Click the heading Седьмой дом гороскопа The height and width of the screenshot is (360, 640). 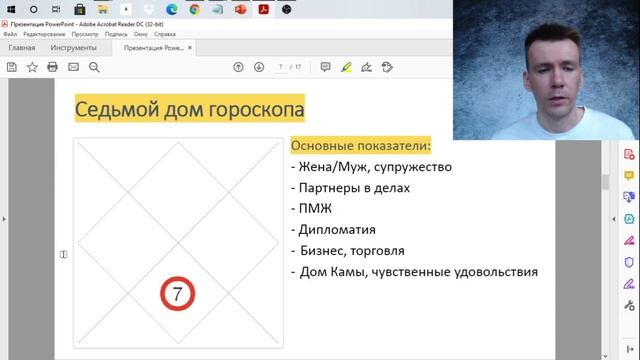pyautogui.click(x=190, y=109)
